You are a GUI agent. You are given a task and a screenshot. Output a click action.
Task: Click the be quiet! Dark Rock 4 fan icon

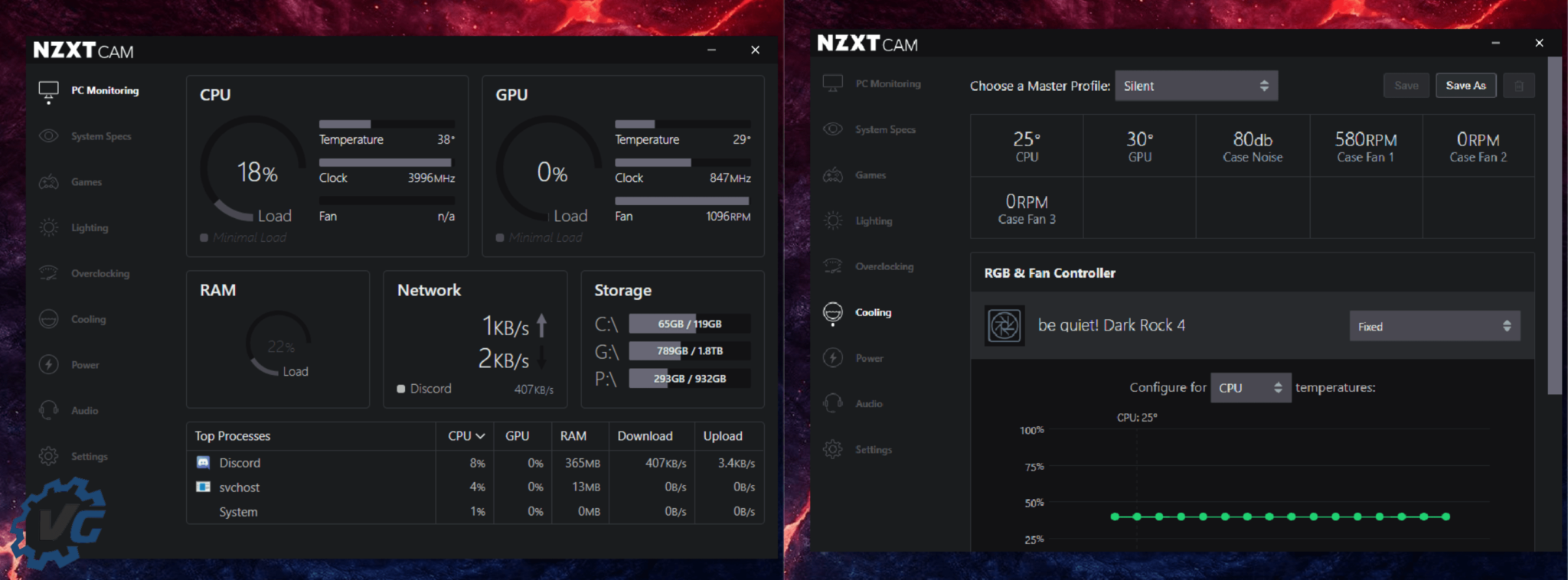point(1004,326)
